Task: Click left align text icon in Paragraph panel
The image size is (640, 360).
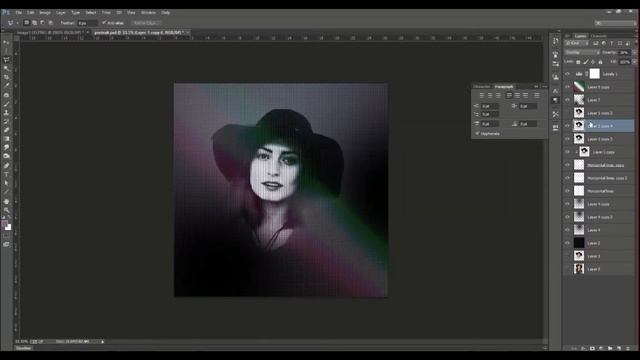Action: (482, 95)
